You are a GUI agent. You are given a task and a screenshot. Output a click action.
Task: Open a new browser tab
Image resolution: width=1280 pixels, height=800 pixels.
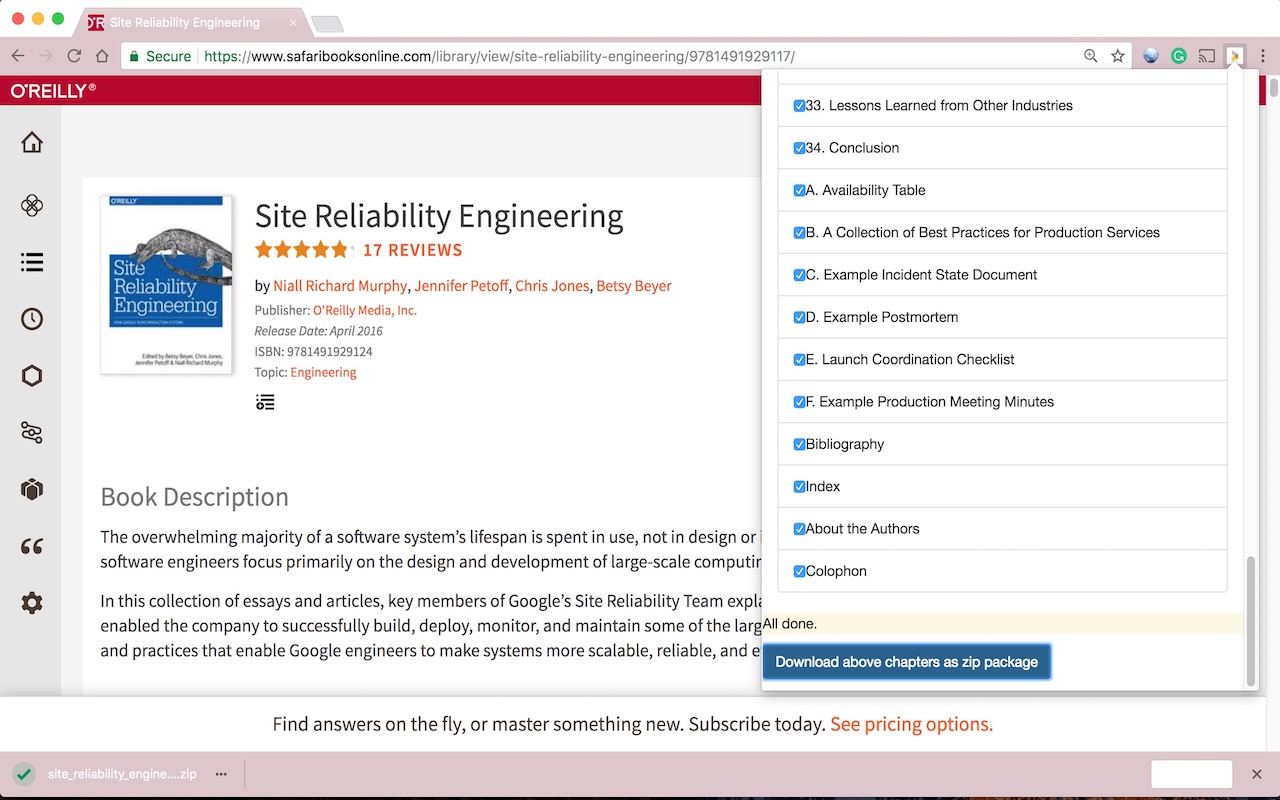327,23
